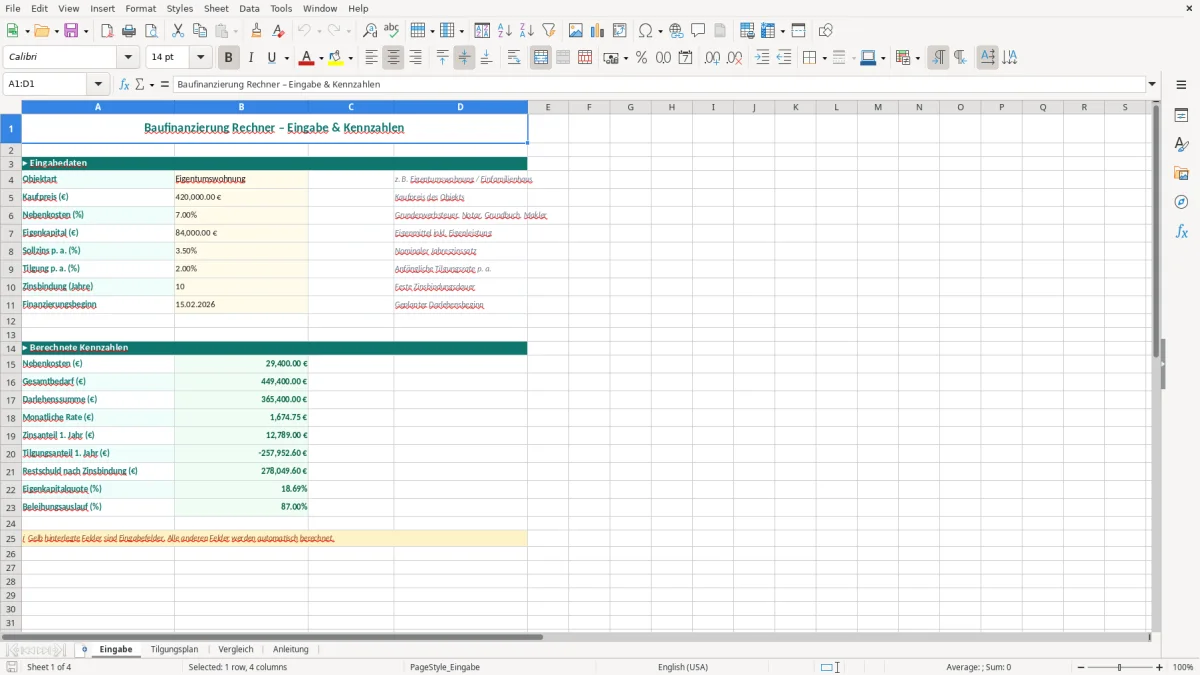1200x675 pixels.
Task: Select Clone Formatting paintbrush
Action: point(257,31)
